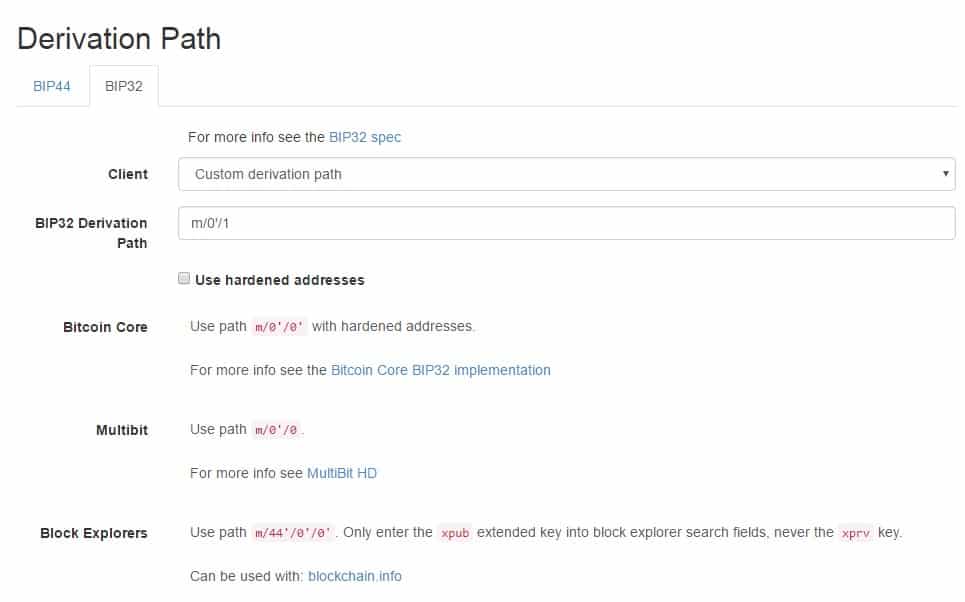Image resolution: width=965 pixels, height=602 pixels.
Task: Focus the BIP32 Derivation Path input field
Action: click(566, 223)
